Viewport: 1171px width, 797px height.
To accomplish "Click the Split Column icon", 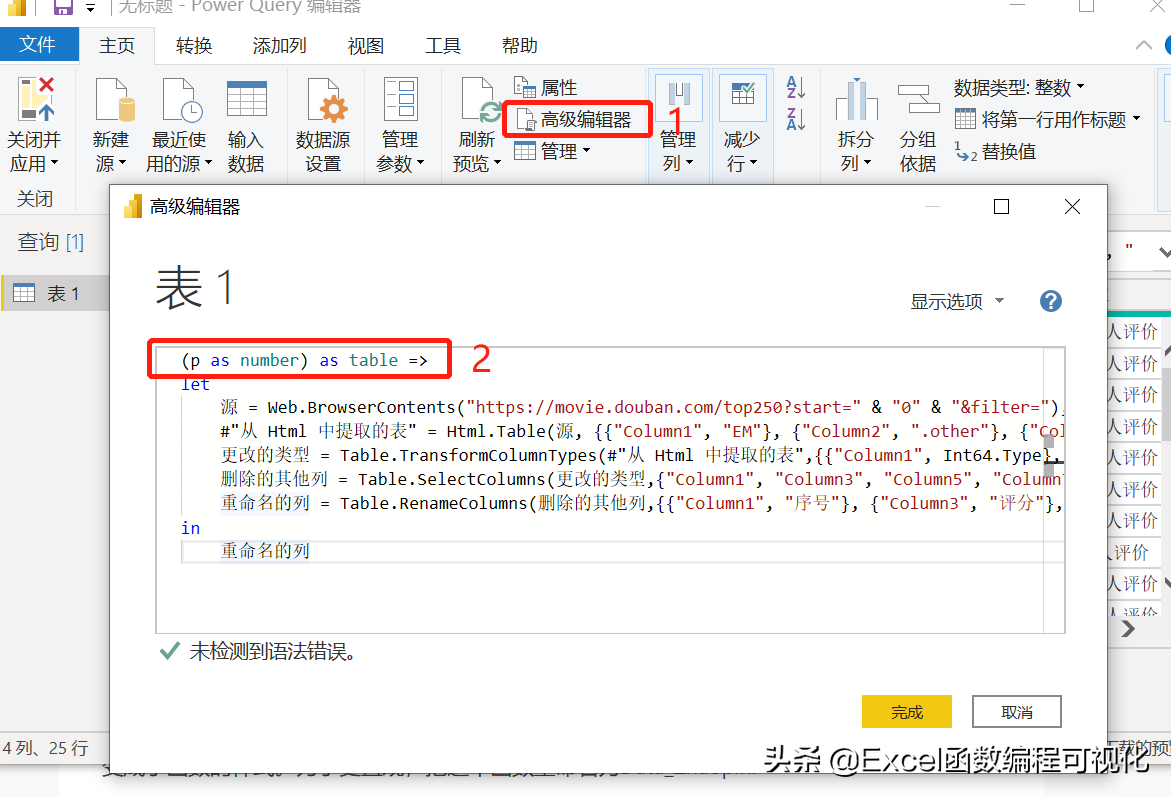I will (x=856, y=99).
